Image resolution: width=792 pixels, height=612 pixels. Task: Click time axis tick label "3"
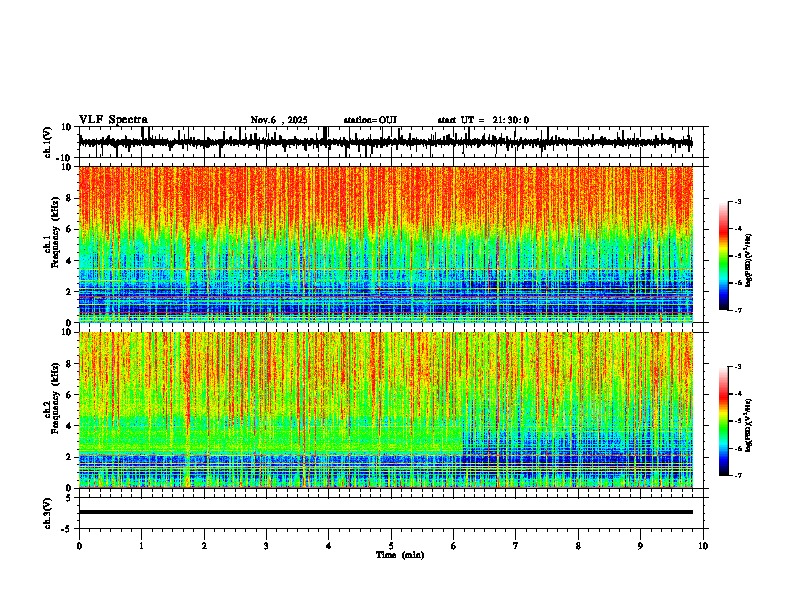[x=266, y=546]
